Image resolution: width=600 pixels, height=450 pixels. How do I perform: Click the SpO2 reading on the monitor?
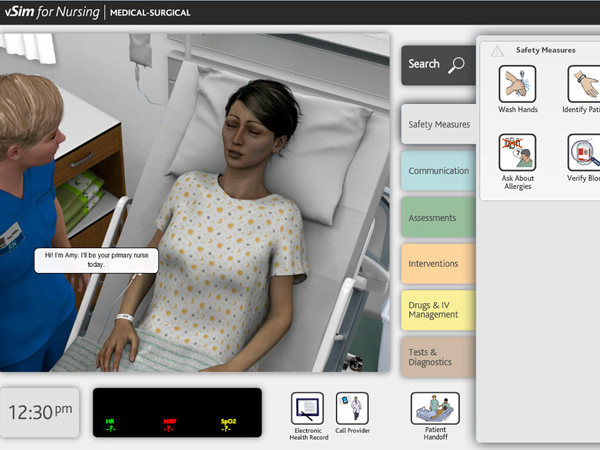click(228, 425)
